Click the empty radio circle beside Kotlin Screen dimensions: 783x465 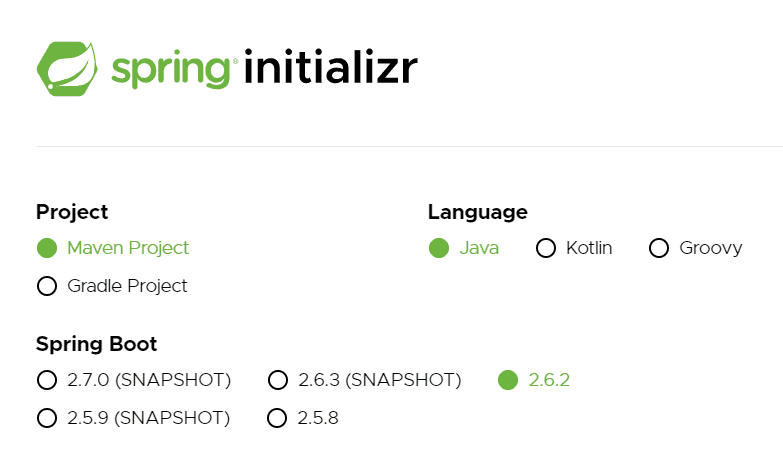546,248
